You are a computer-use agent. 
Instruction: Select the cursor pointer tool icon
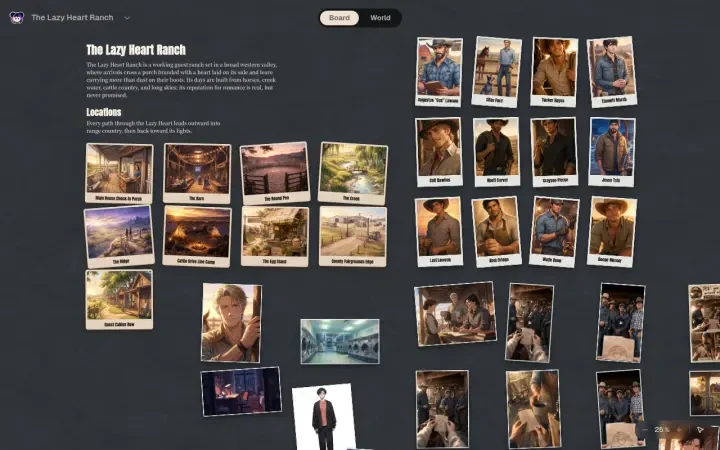click(x=700, y=430)
